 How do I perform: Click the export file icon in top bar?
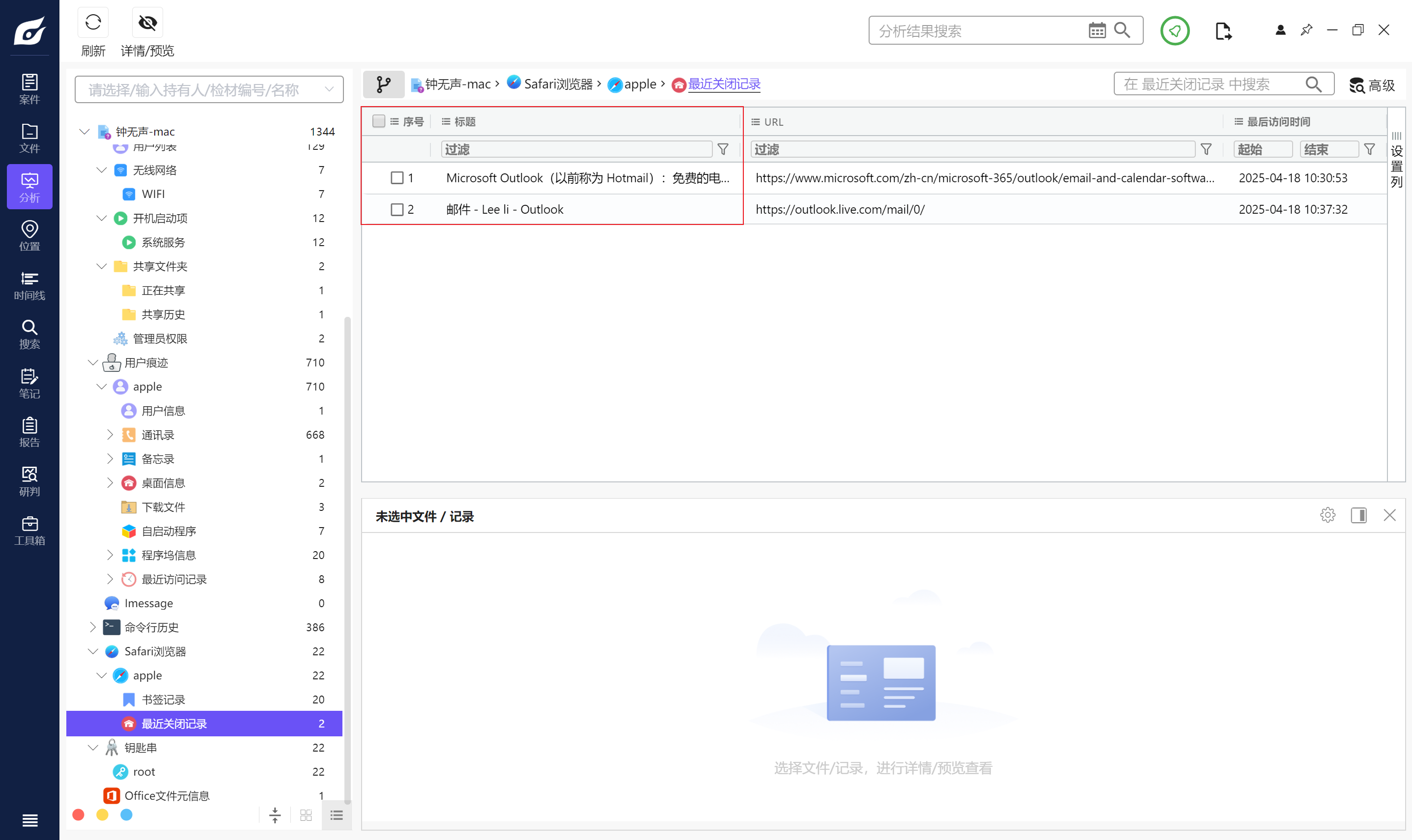click(1222, 30)
